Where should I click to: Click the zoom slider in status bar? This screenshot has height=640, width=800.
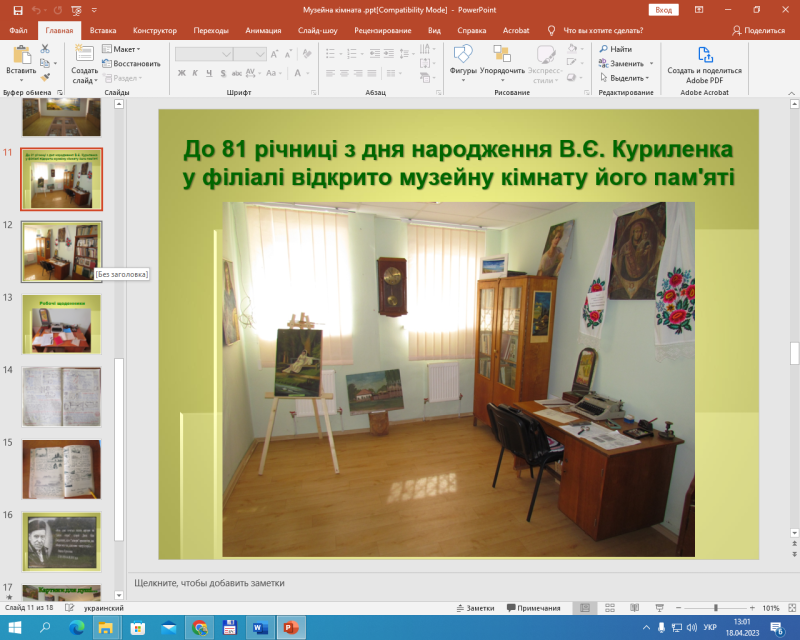click(717, 608)
